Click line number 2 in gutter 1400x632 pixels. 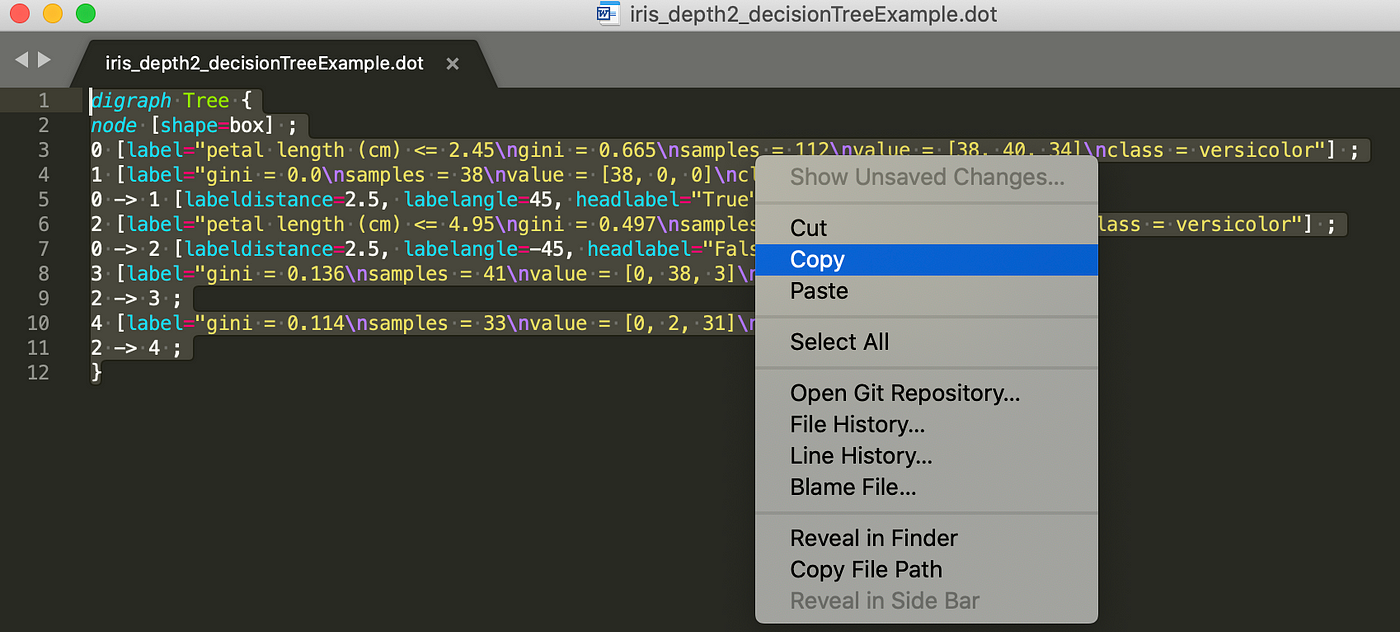(x=43, y=125)
